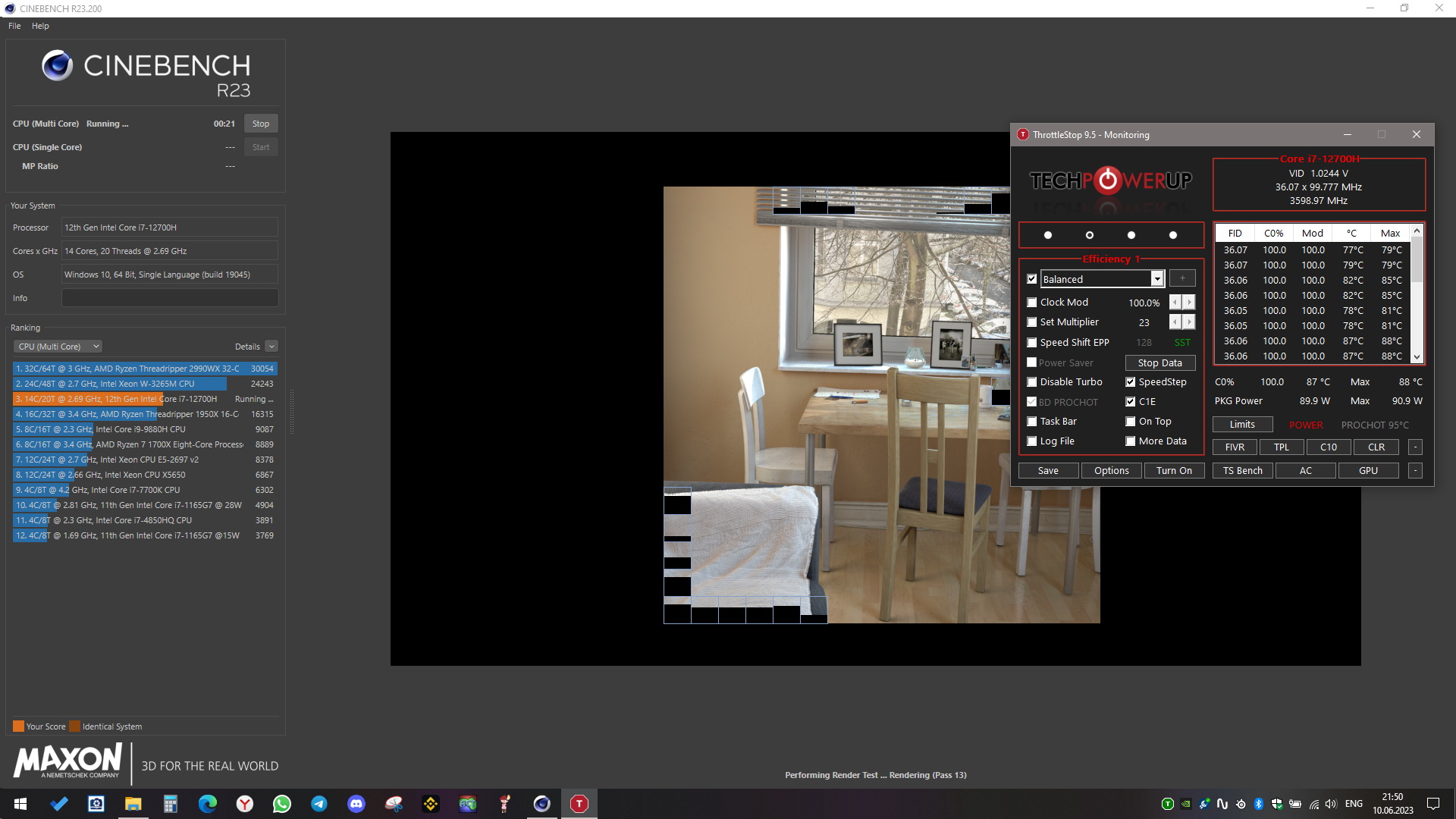Image resolution: width=1456 pixels, height=819 pixels.
Task: Uncheck the SpeedStep option
Action: (x=1130, y=382)
